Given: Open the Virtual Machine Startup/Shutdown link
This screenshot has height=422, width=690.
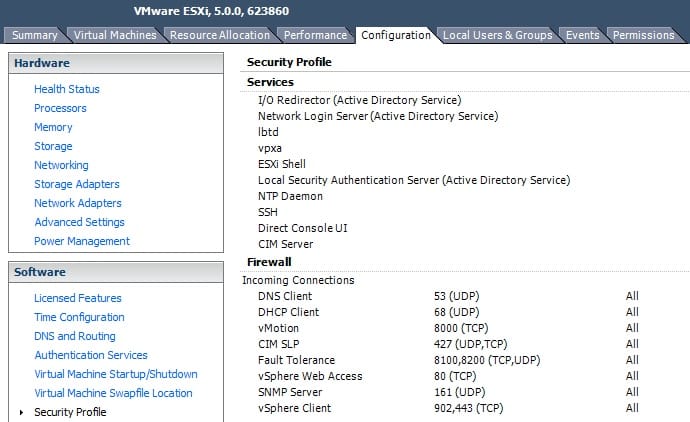Looking at the screenshot, I should (x=116, y=374).
